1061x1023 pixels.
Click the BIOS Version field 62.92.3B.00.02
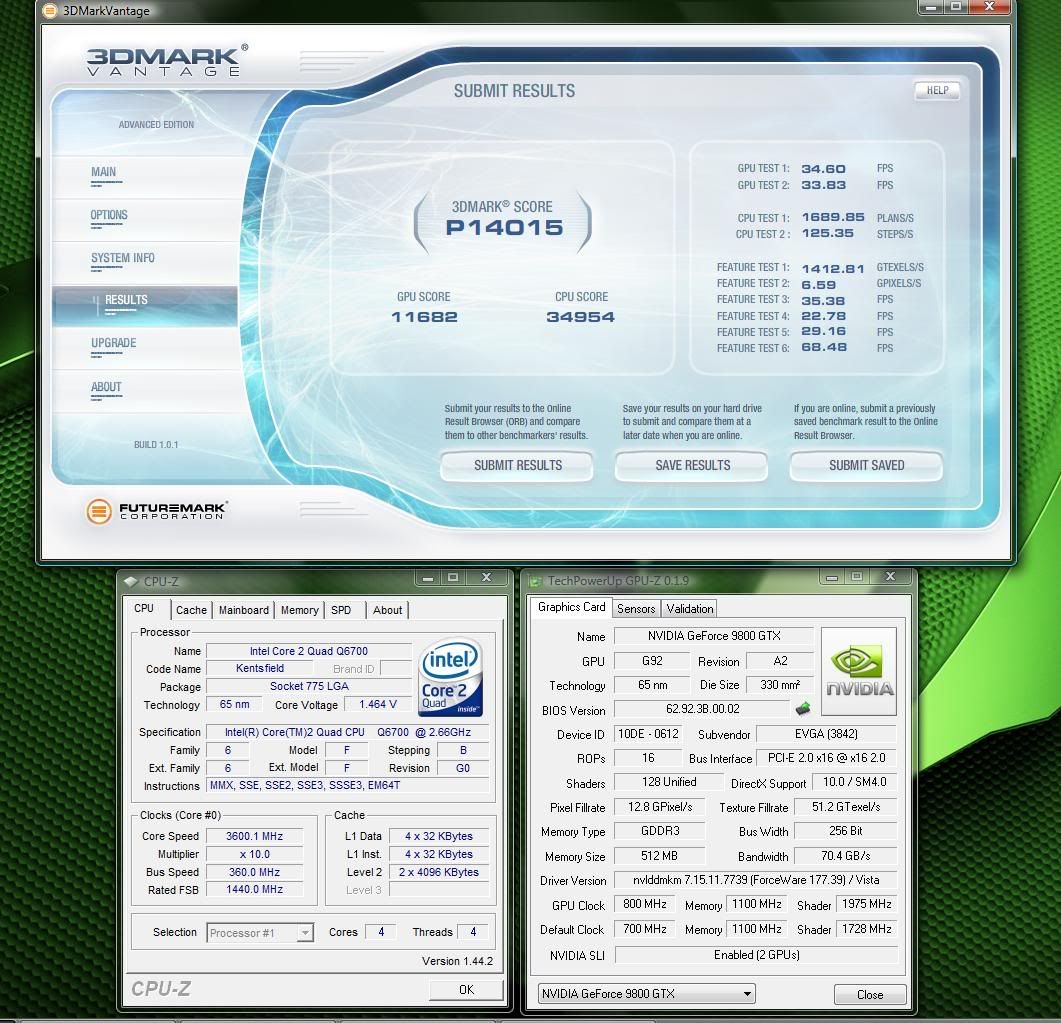702,709
